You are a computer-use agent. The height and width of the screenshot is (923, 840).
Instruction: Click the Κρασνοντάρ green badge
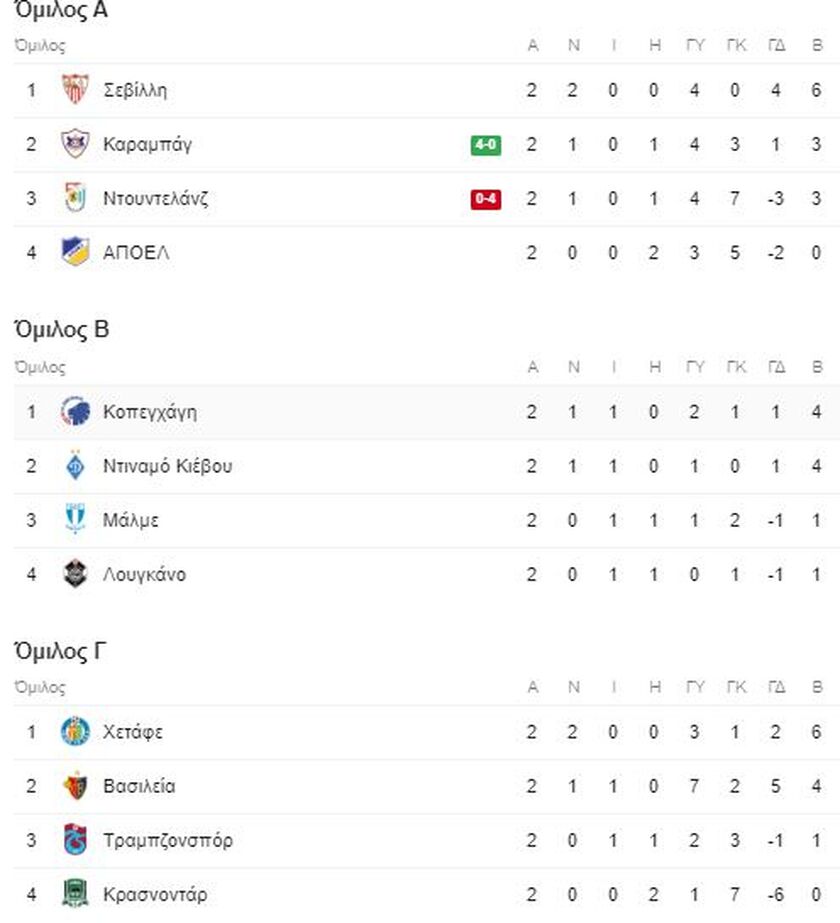point(75,894)
